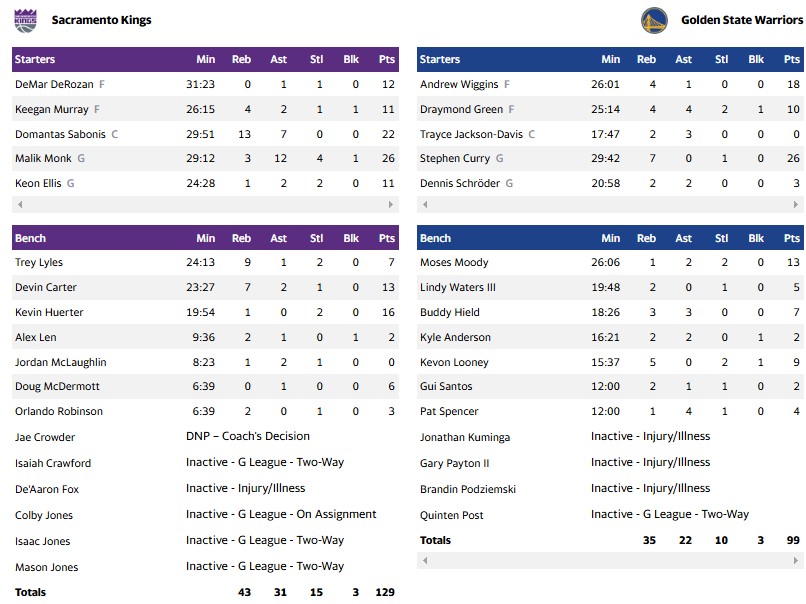This screenshot has height=604, width=806.
Task: Open Draymond Green player profile
Action: tap(461, 109)
